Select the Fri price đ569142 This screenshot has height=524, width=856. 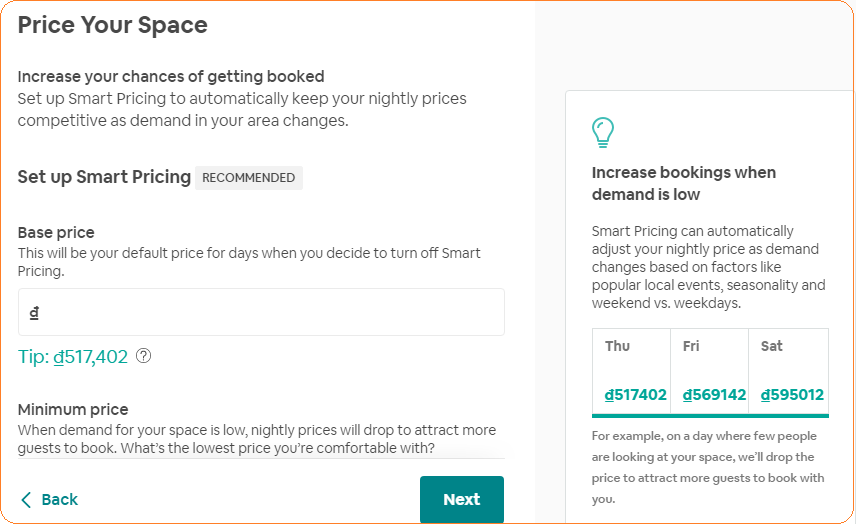click(x=714, y=395)
